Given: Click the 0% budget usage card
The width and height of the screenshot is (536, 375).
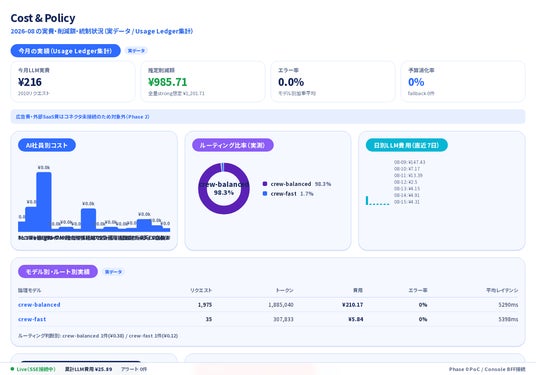Looking at the screenshot, I should (463, 81).
